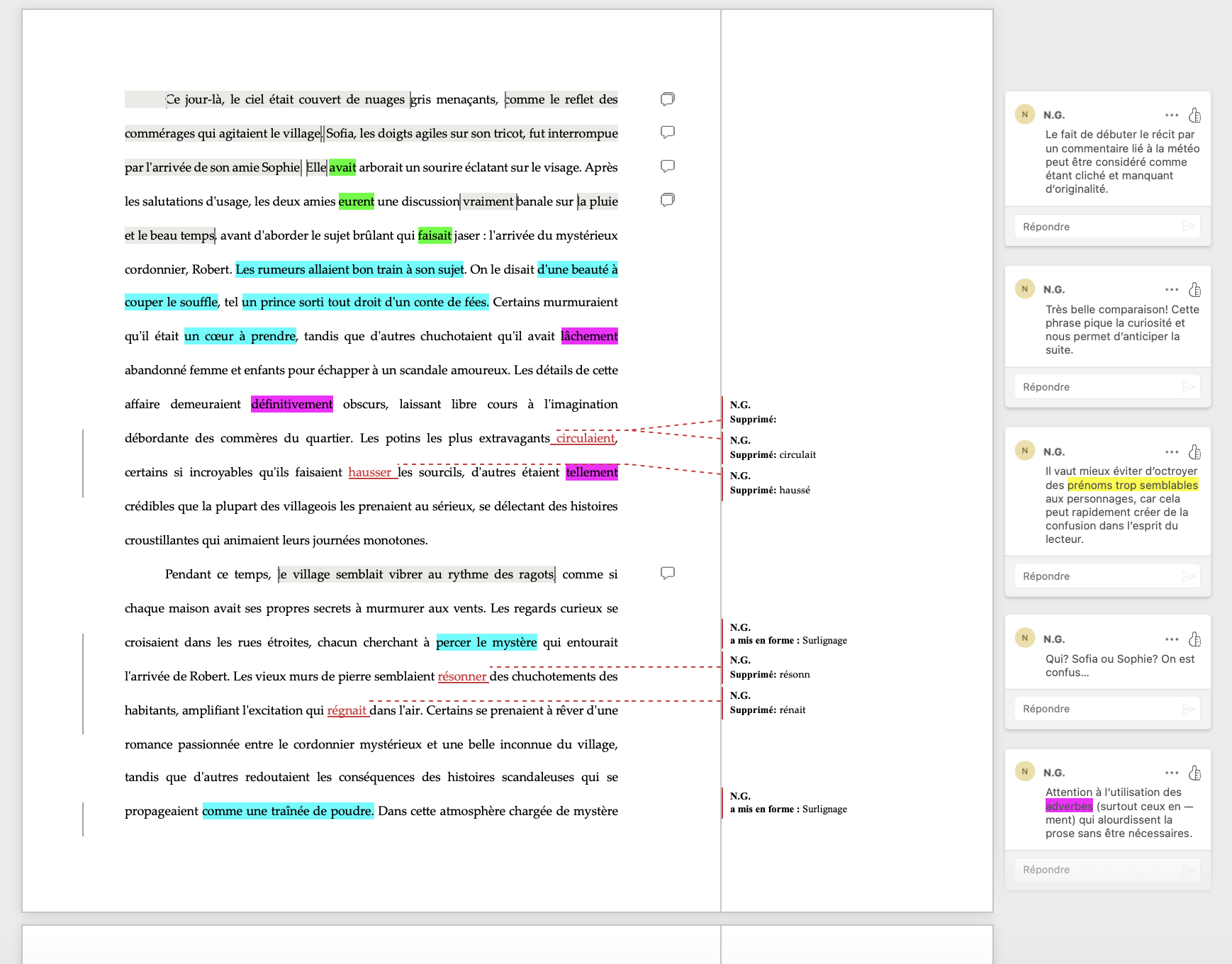Click the comment bubble next to the Sofia tricot line
1232x964 pixels.
(668, 132)
